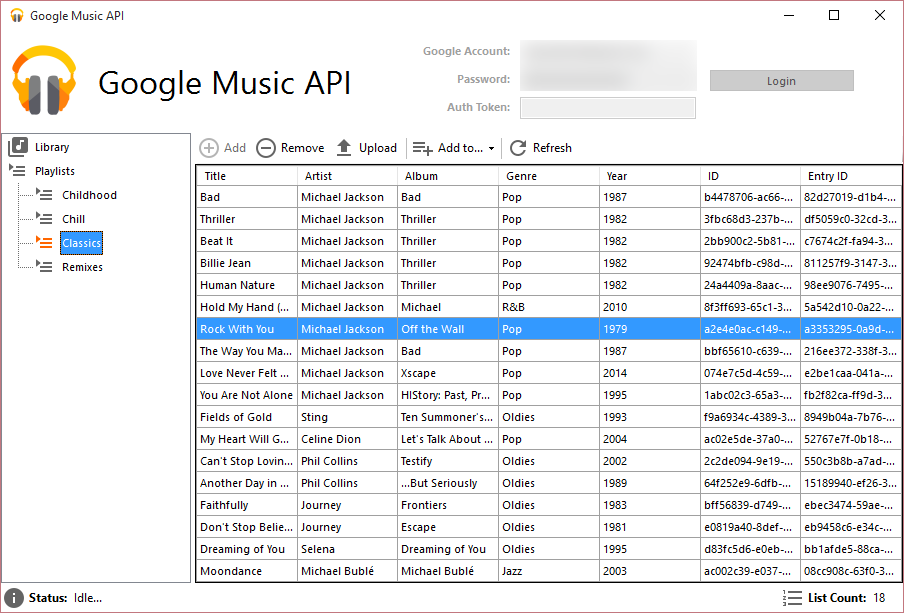Click the R&B genre cell

(549, 307)
